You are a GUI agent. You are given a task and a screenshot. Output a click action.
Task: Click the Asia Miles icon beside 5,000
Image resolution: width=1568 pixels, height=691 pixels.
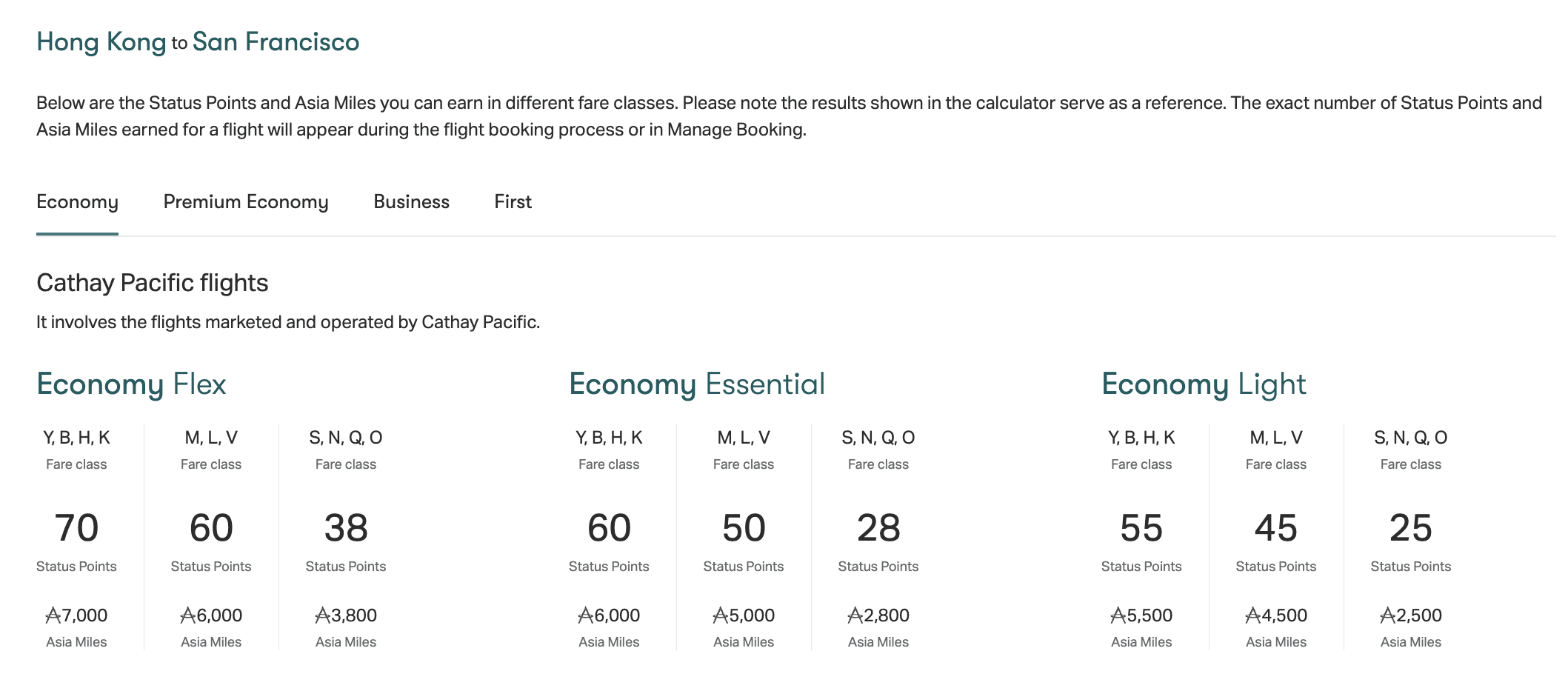tap(720, 615)
